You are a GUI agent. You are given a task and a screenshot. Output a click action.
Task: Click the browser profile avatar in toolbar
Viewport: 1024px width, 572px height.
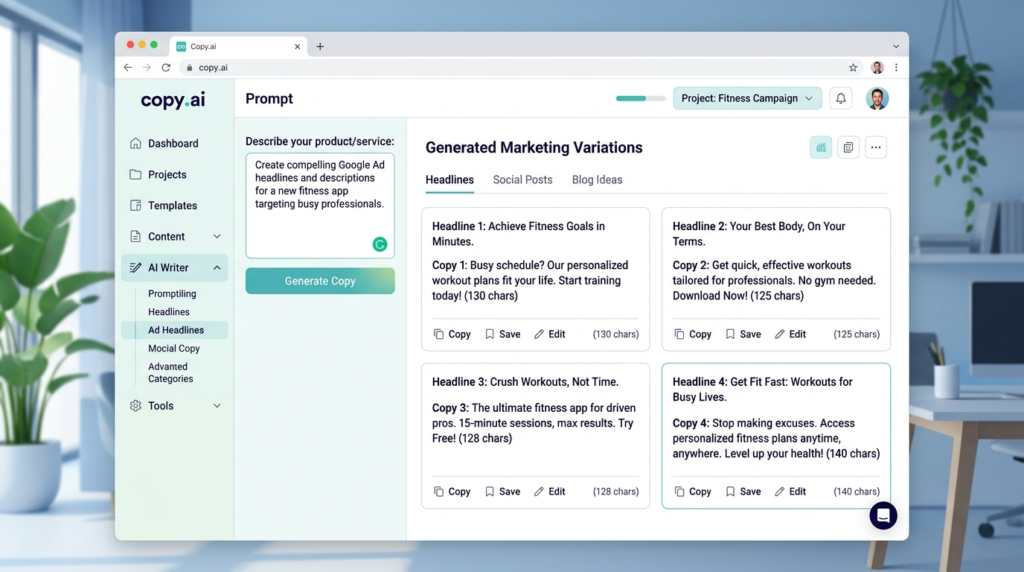point(877,67)
